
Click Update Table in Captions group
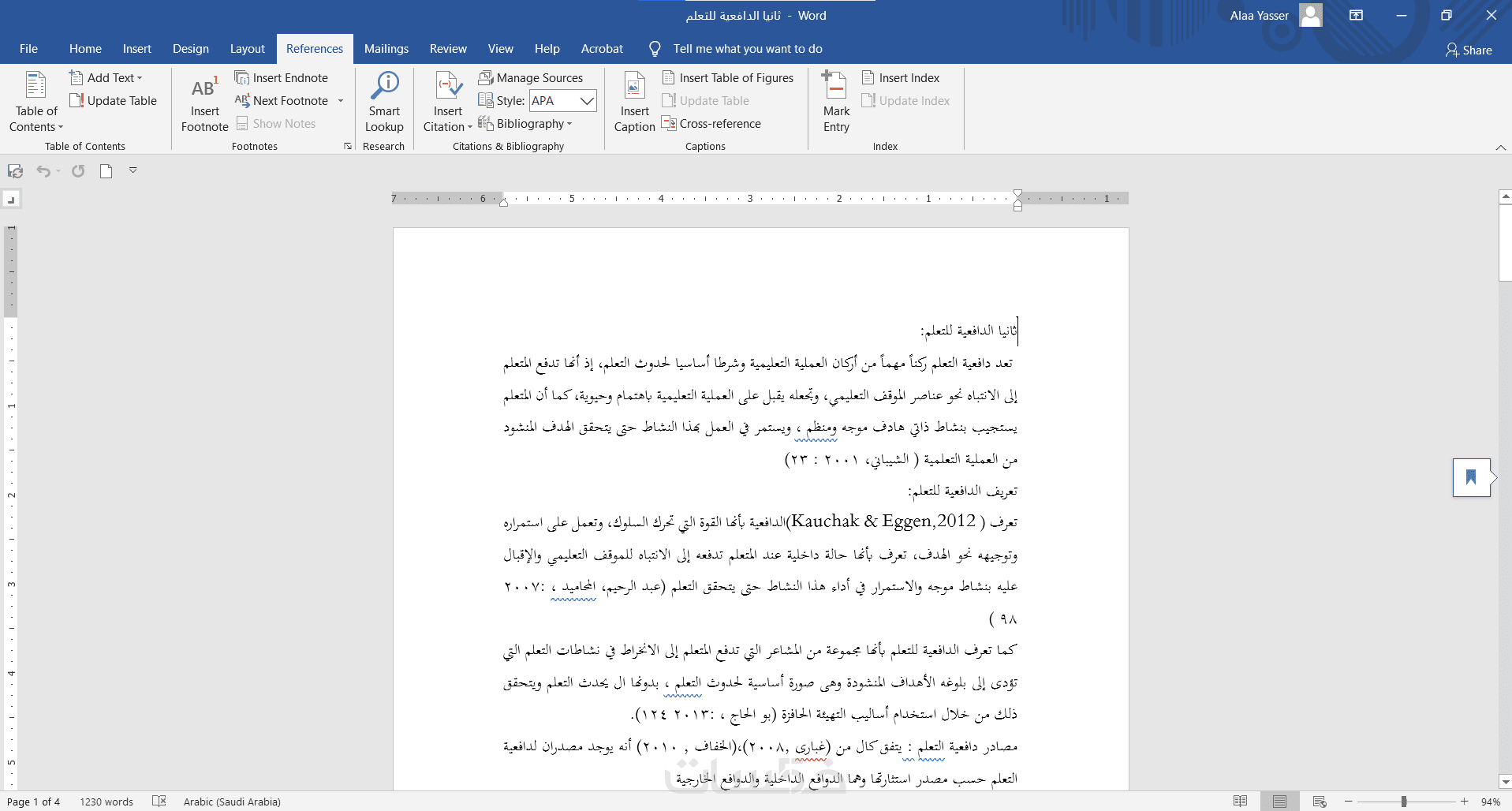click(706, 100)
